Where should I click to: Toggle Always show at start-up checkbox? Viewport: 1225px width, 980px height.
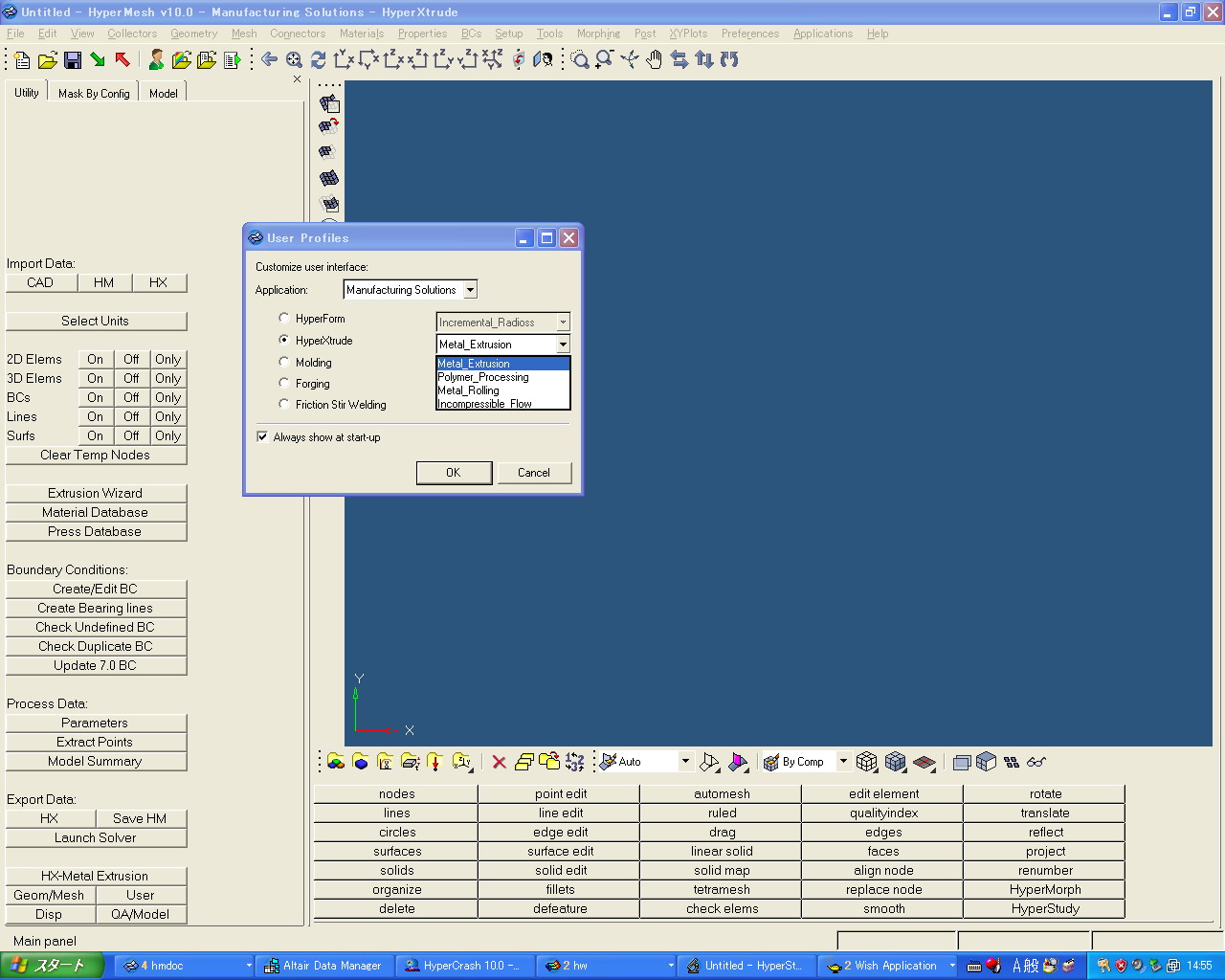click(x=262, y=436)
